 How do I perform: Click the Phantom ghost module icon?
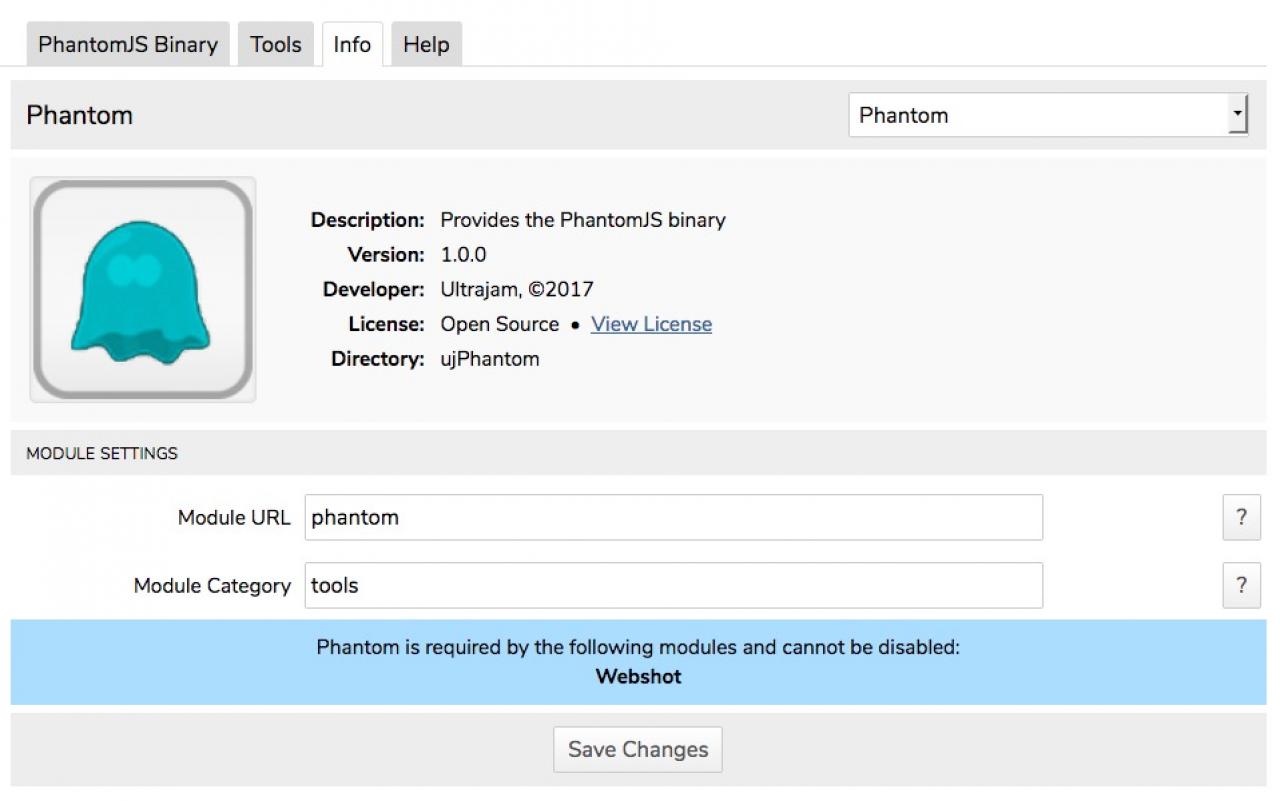(143, 290)
